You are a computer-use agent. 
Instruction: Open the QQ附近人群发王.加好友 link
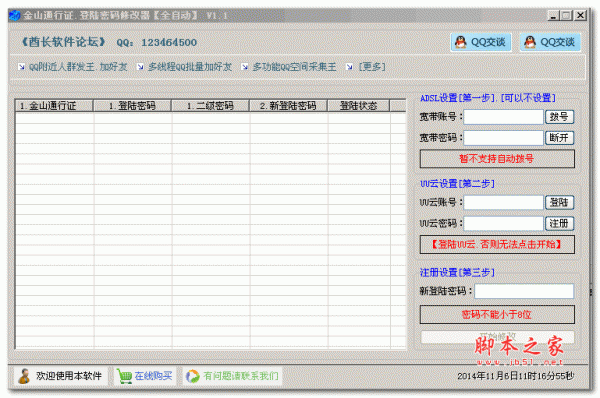pos(78,67)
